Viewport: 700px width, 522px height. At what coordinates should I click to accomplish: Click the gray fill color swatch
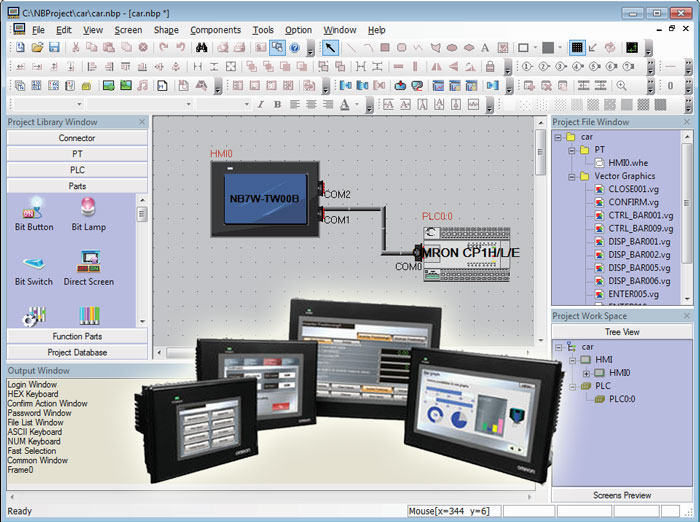(x=548, y=47)
